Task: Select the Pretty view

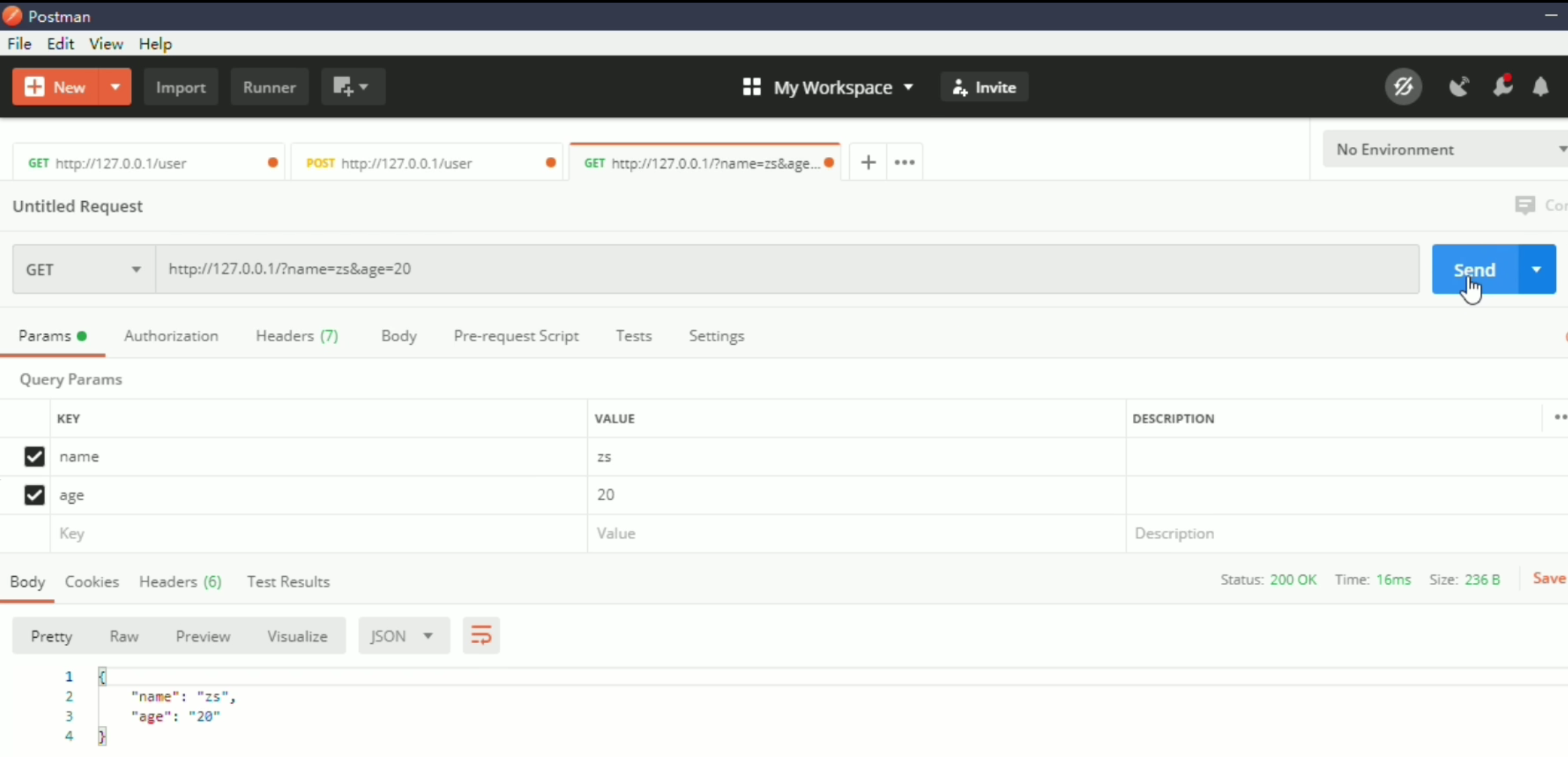Action: click(x=52, y=637)
